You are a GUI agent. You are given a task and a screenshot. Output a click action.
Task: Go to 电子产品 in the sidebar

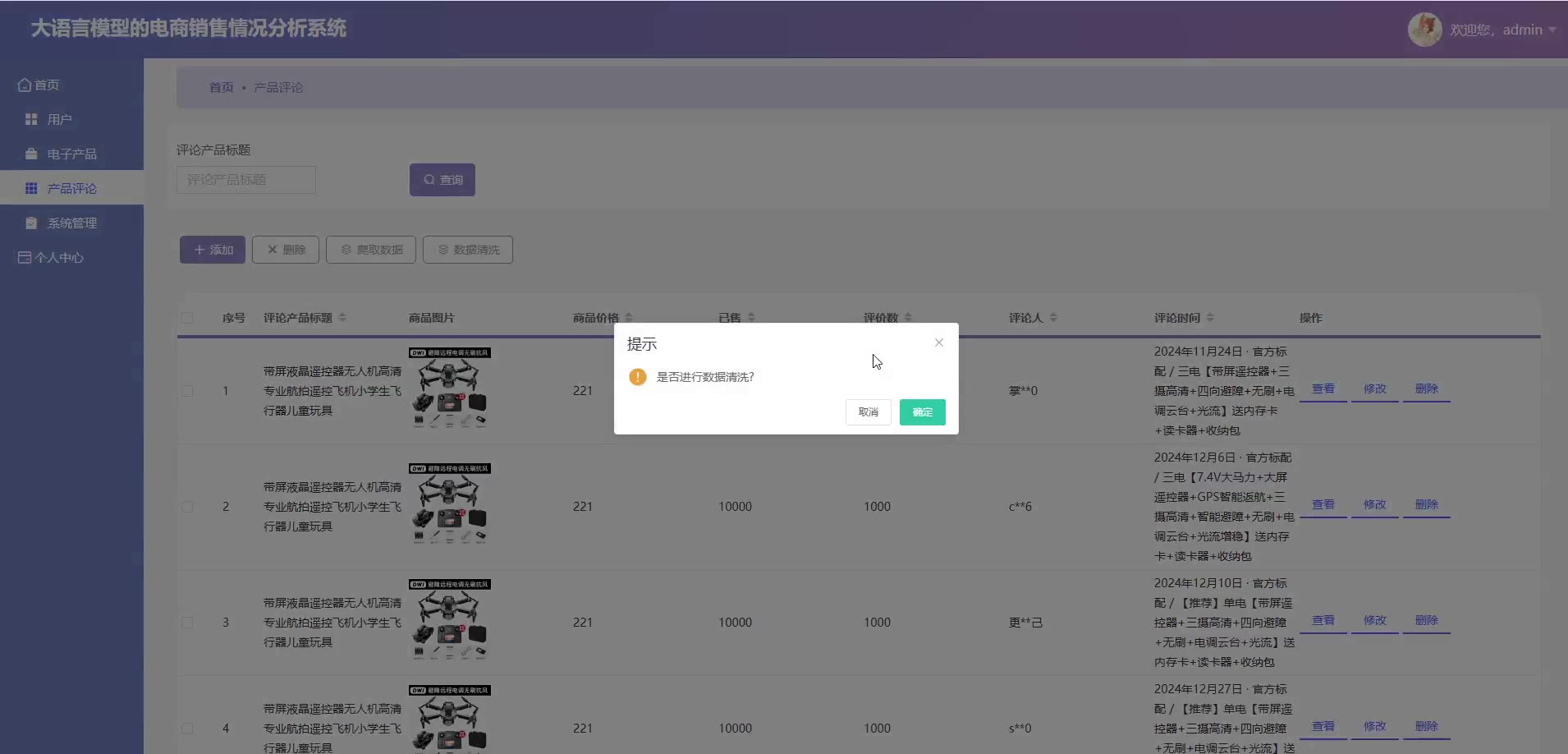point(71,154)
